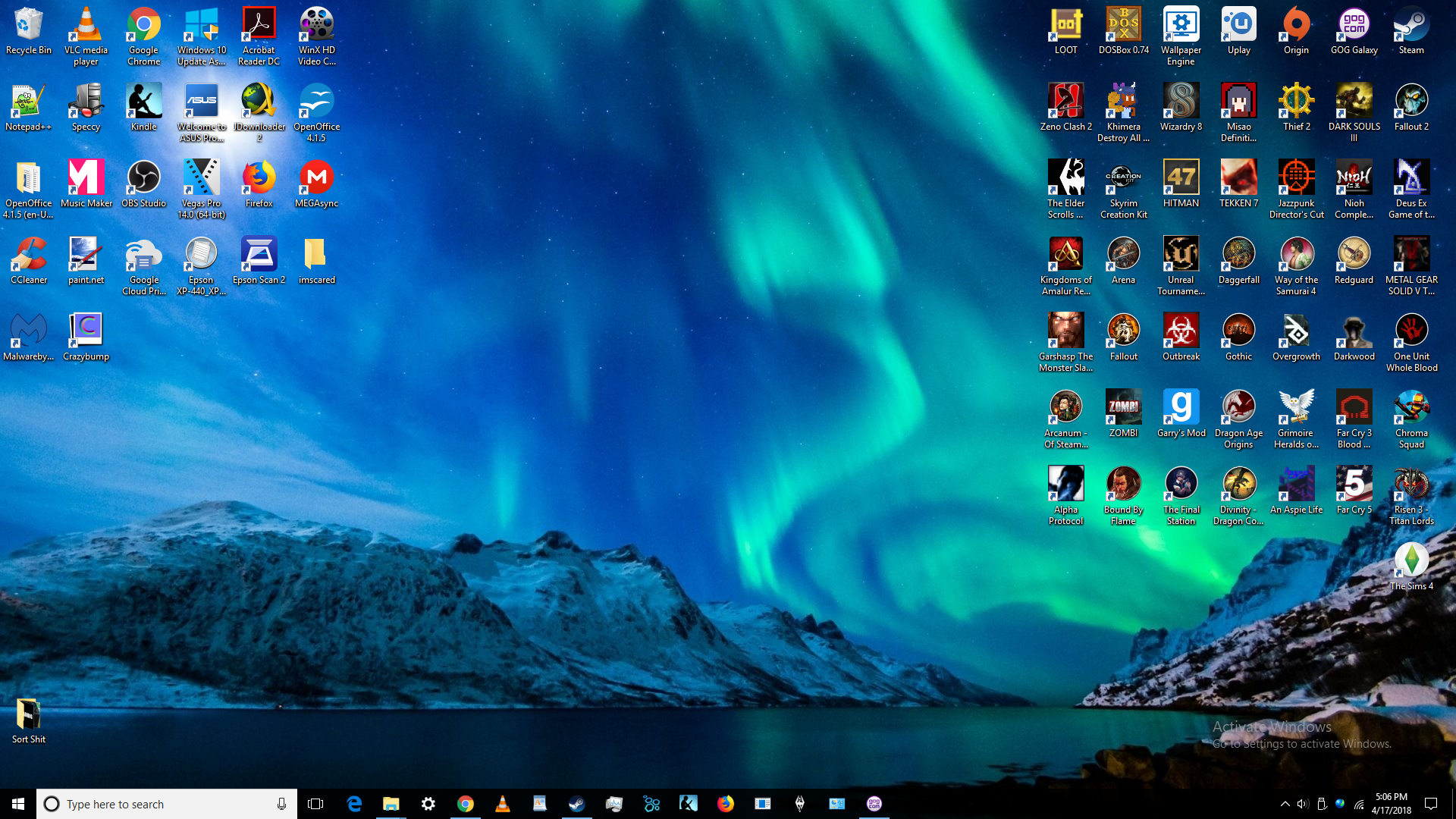Select the Speccy desktop icon
Viewport: 1456px width, 819px height.
point(86,108)
